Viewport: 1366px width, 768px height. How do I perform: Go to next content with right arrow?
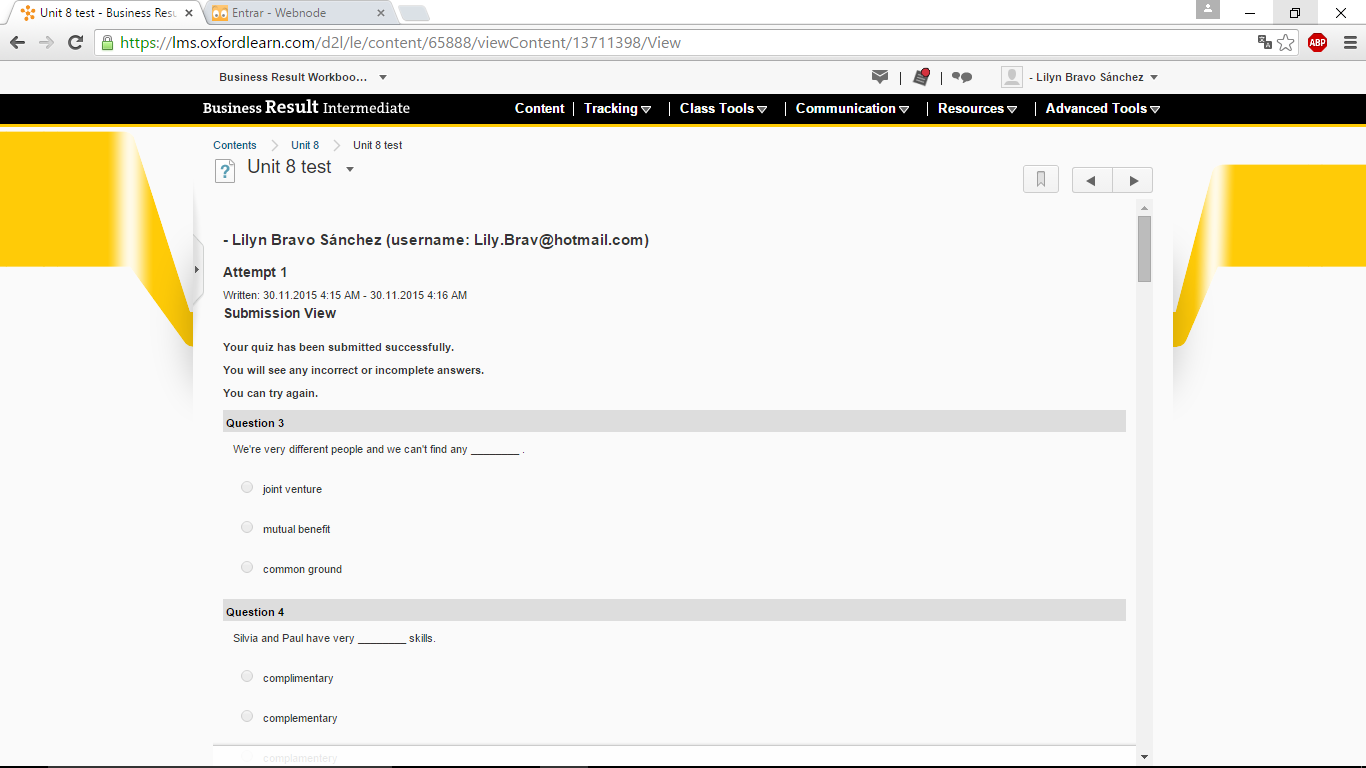coord(1133,180)
